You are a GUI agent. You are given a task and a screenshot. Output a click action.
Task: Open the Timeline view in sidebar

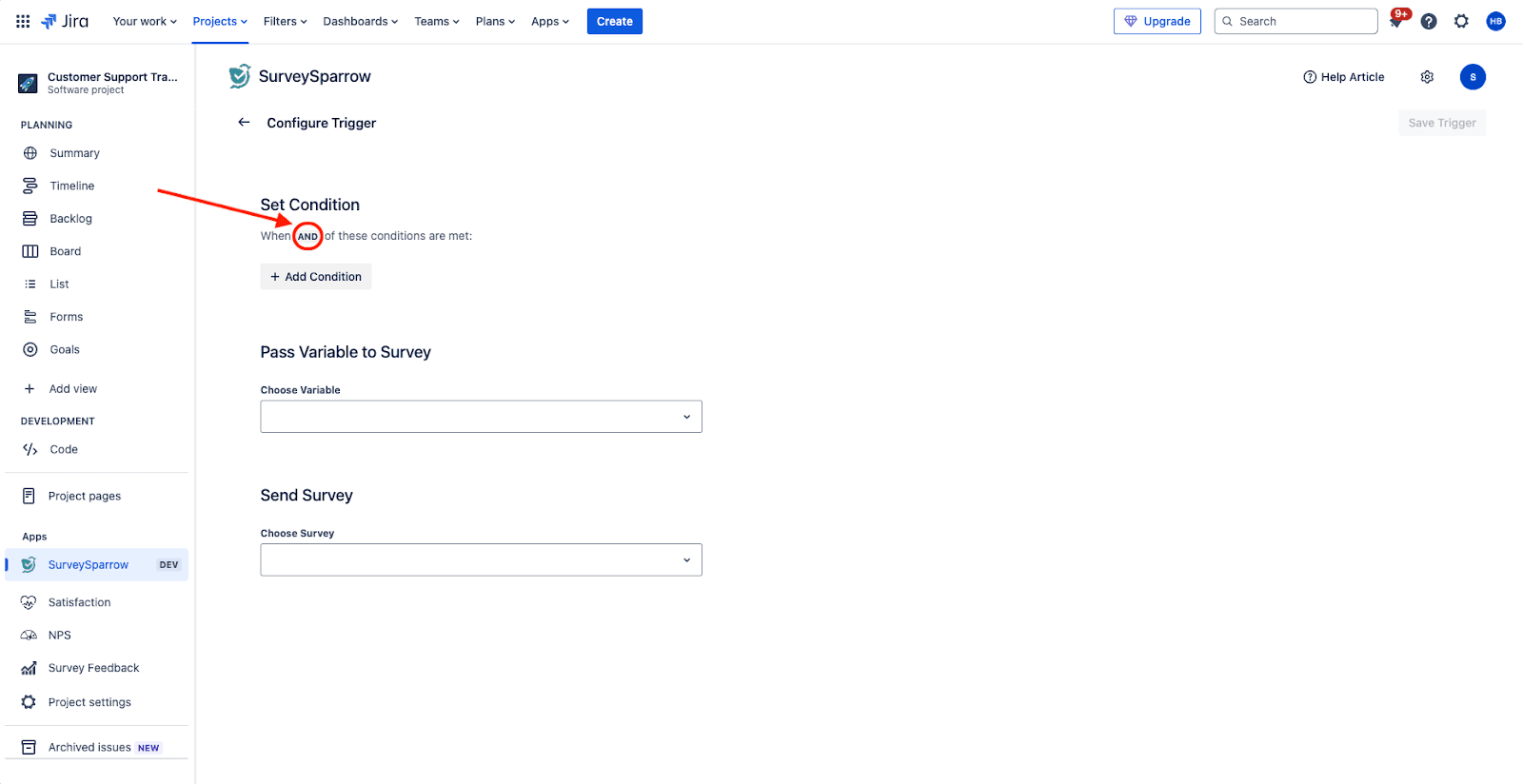[x=71, y=186]
